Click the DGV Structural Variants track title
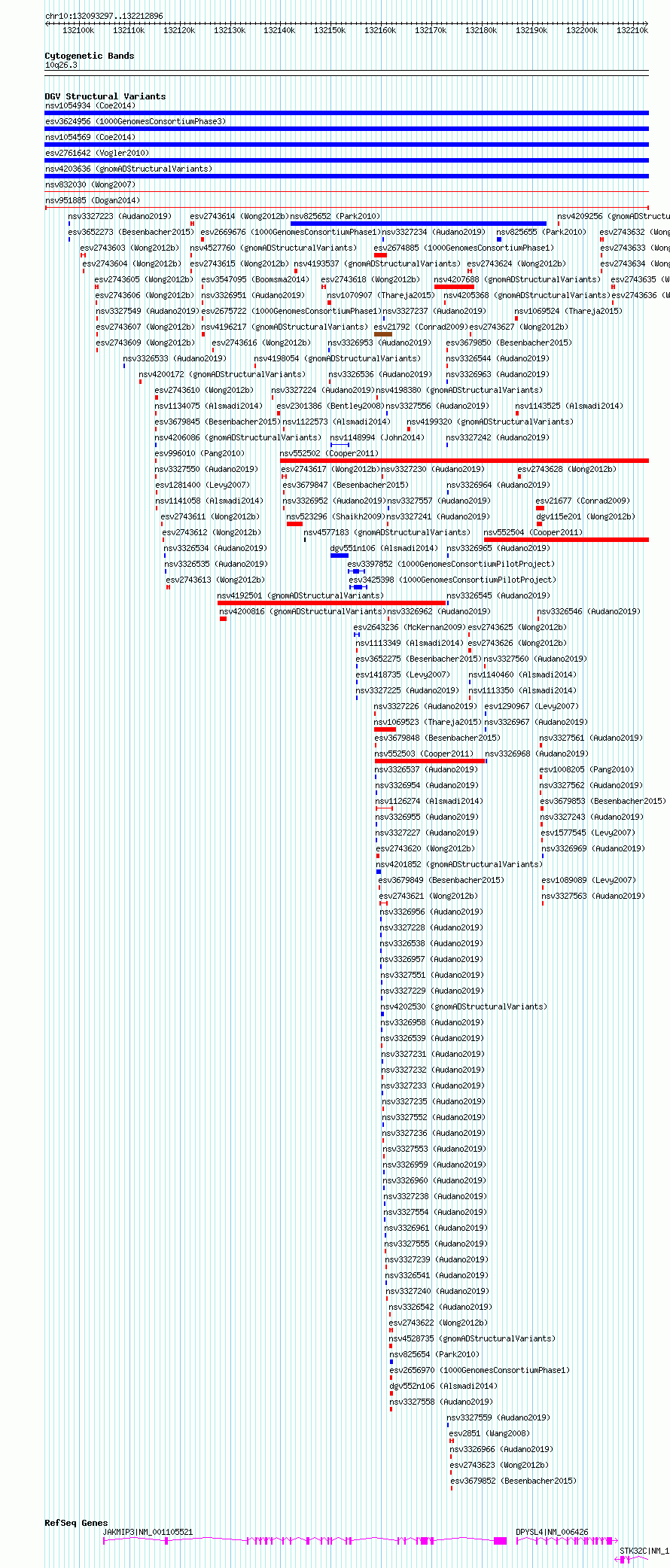This screenshot has width=670, height=1568. coord(105,96)
